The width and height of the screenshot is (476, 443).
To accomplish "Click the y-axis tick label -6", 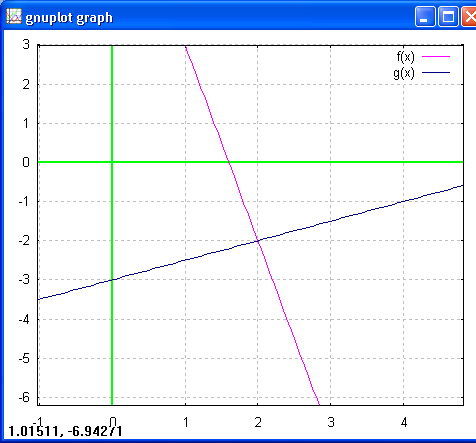I will click(x=24, y=397).
